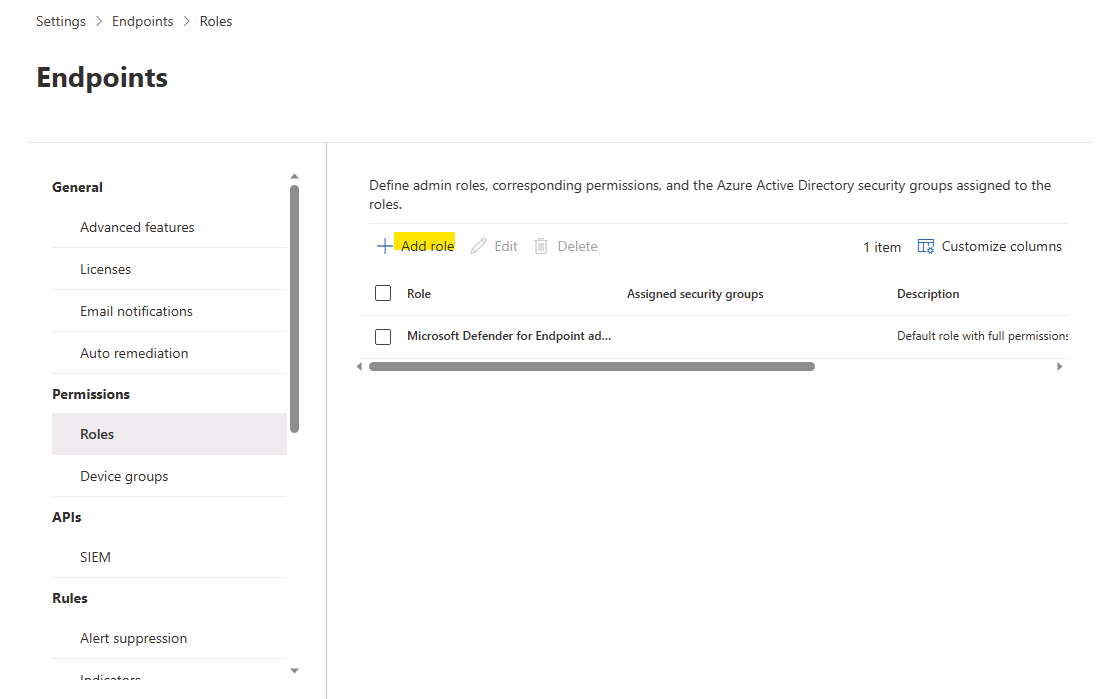The width and height of the screenshot is (1108, 699).
Task: Click the down chevron on the sidebar scrollbar
Action: pos(294,670)
